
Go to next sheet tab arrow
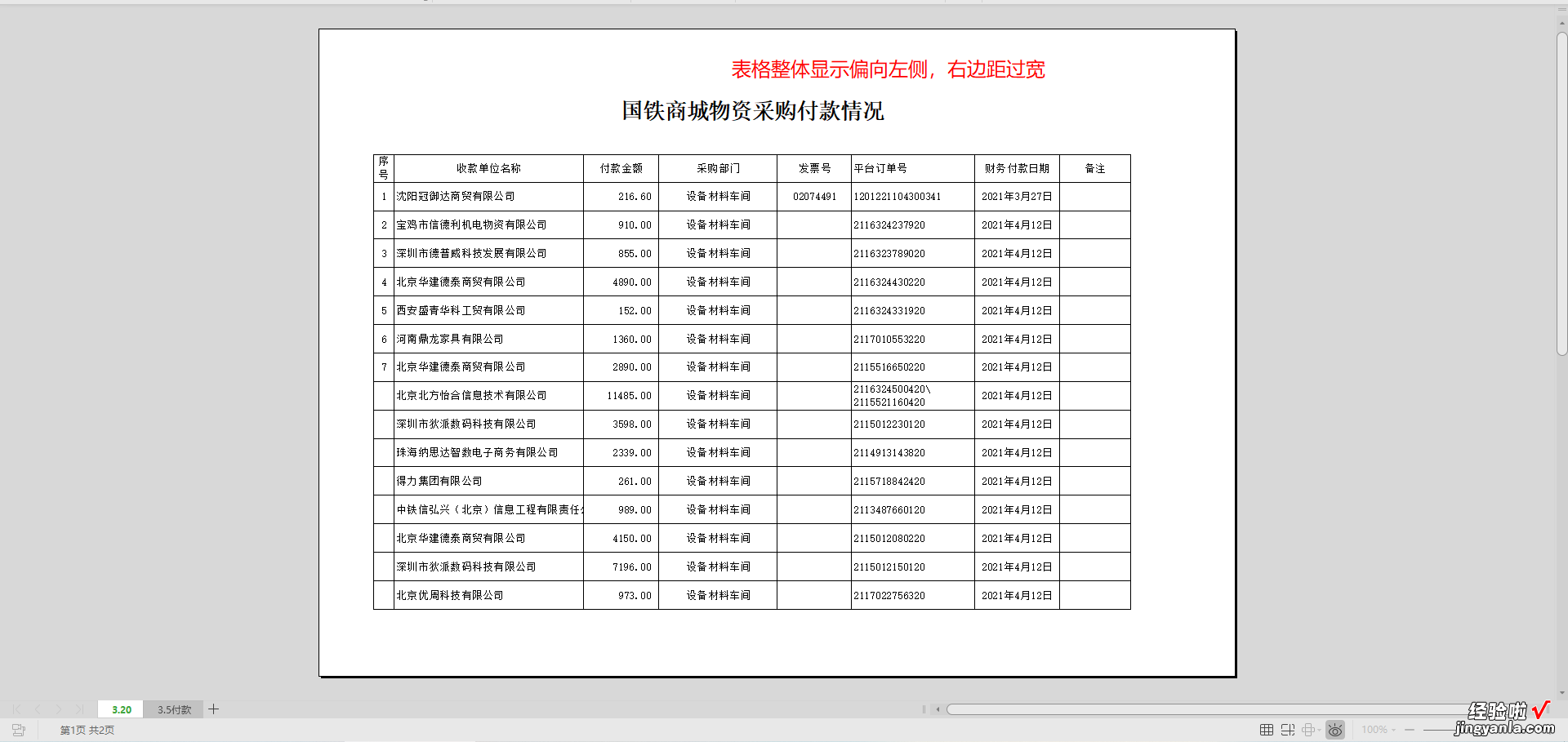tap(59, 709)
